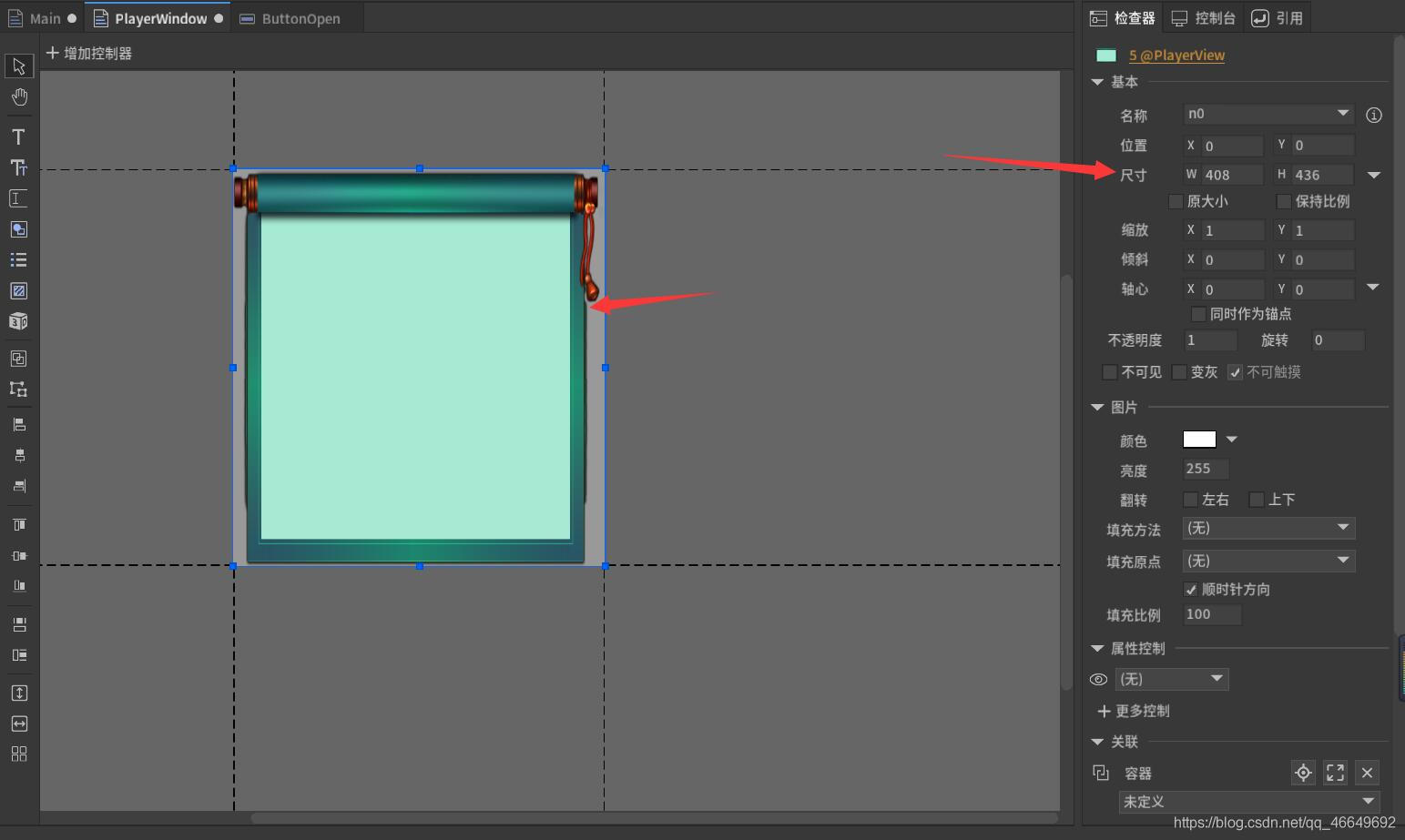Open the 填充原点 dropdown

(x=1268, y=561)
